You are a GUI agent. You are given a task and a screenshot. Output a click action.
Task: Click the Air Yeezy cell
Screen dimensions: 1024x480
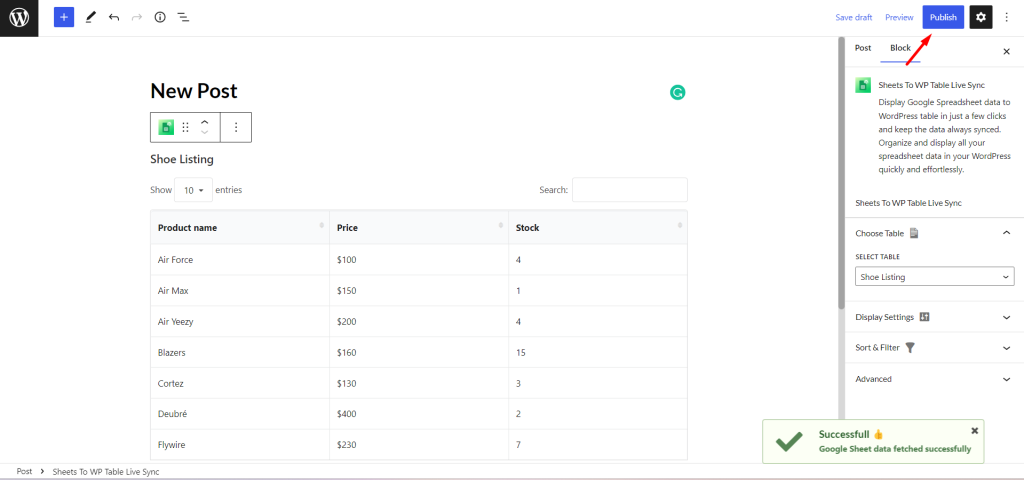[x=240, y=321]
